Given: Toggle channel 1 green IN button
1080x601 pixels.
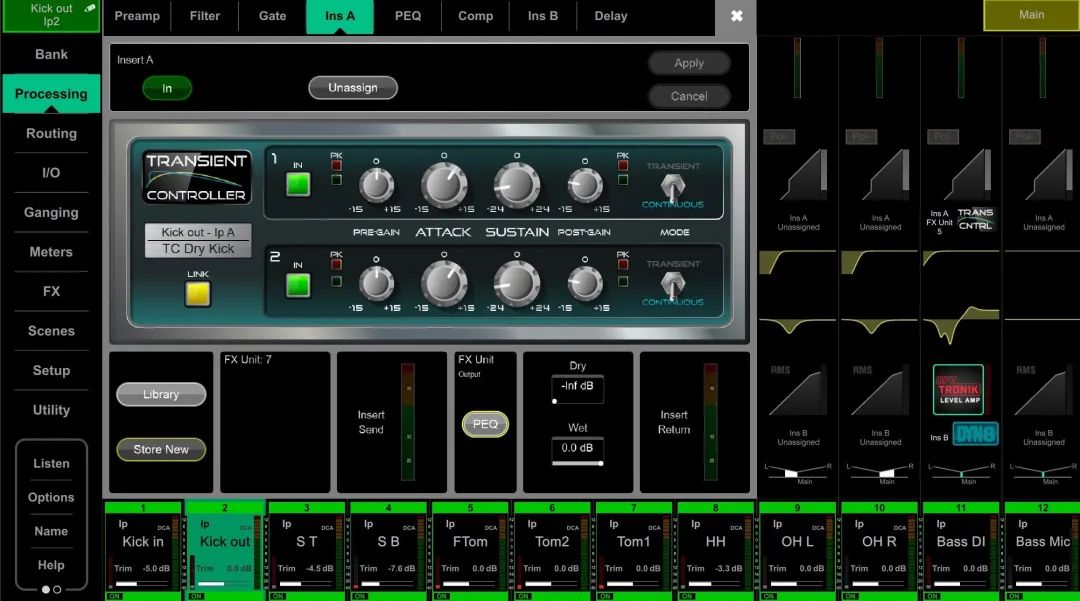Looking at the screenshot, I should pyautogui.click(x=298, y=185).
